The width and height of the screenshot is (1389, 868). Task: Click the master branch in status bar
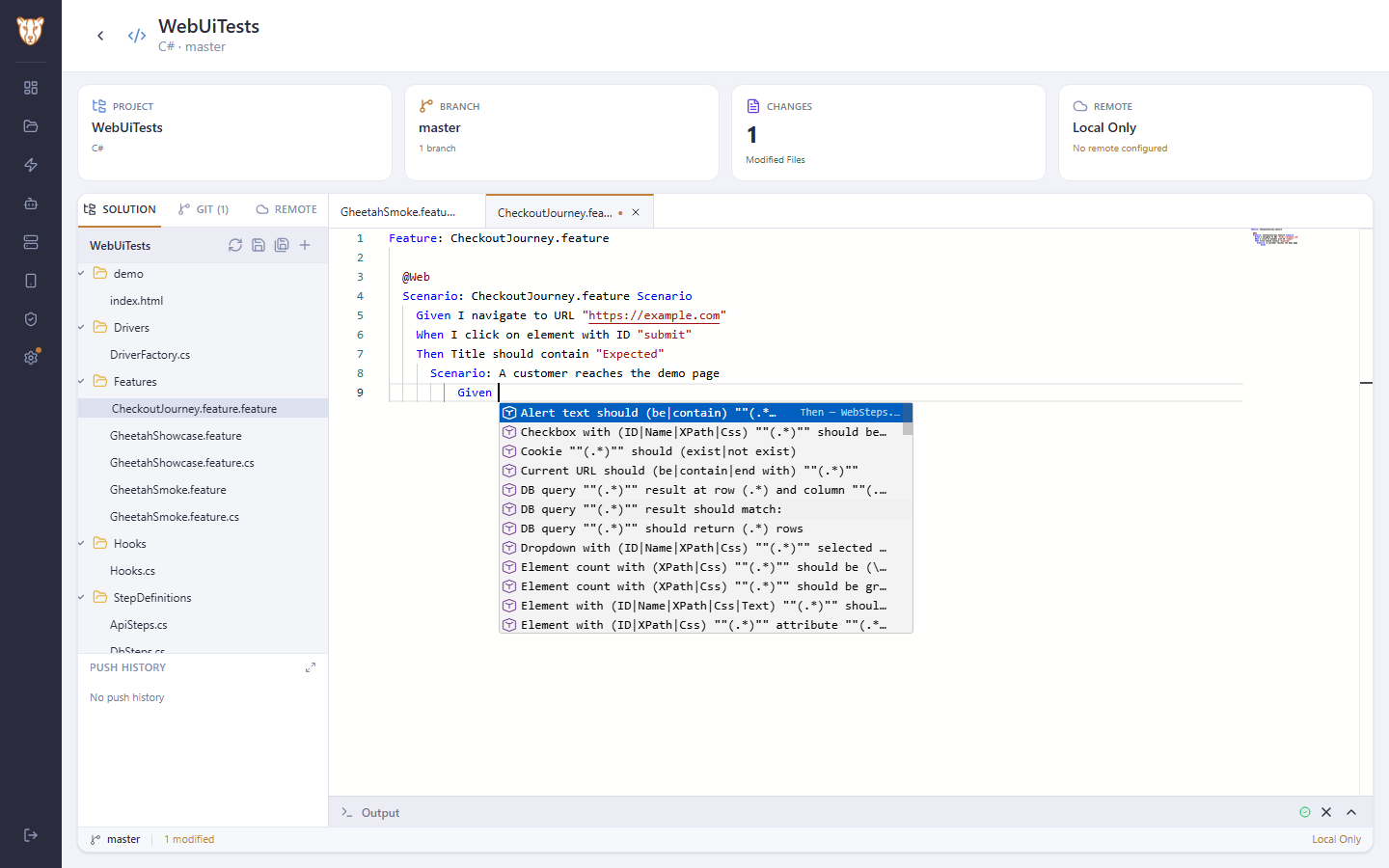pyautogui.click(x=116, y=839)
